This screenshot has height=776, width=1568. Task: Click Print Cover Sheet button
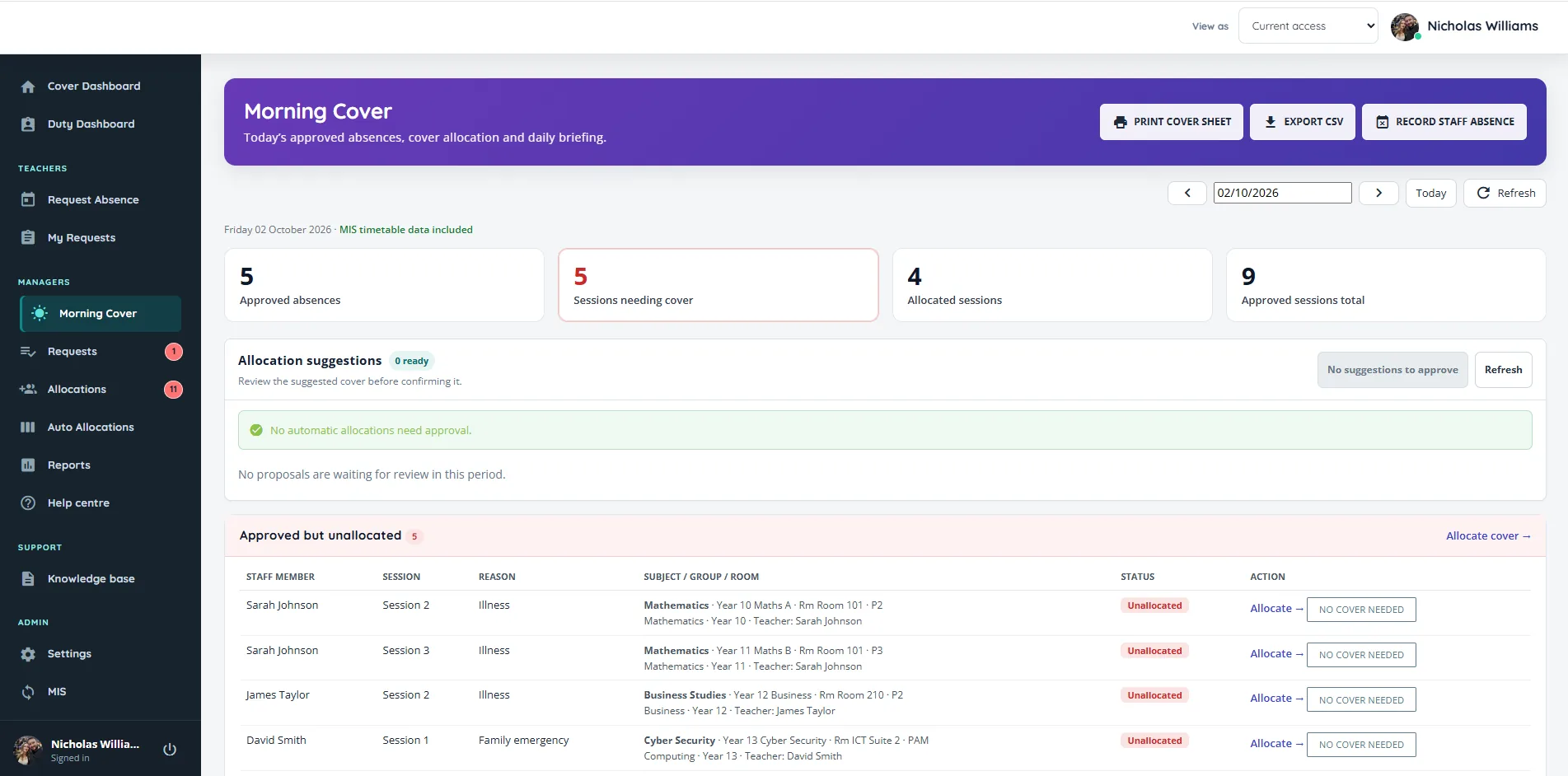1172,122
